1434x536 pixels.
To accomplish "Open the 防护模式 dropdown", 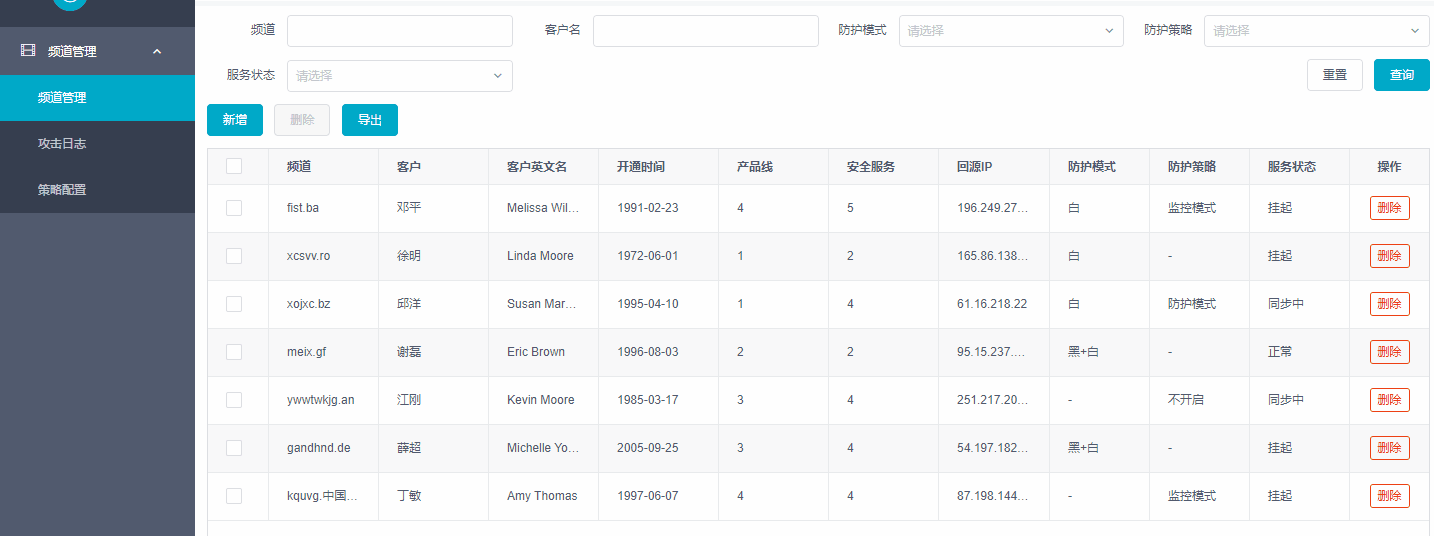I will (x=1012, y=31).
